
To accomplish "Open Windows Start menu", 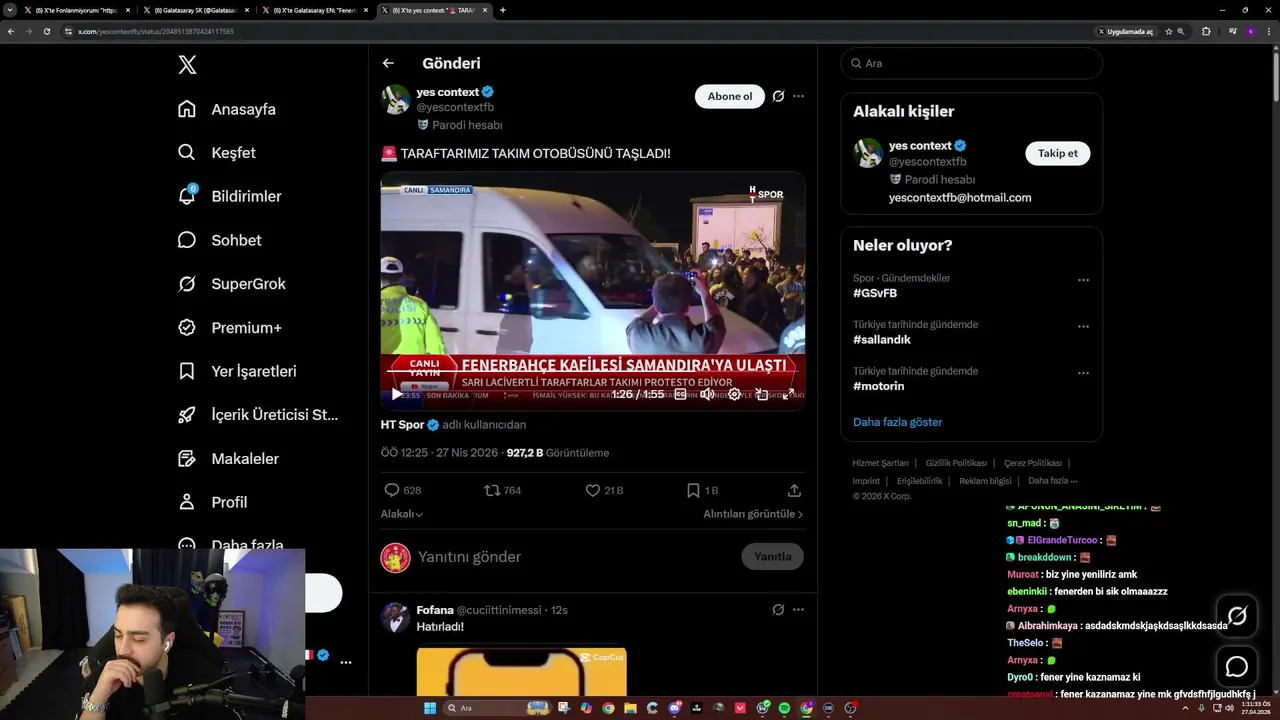I will point(430,708).
